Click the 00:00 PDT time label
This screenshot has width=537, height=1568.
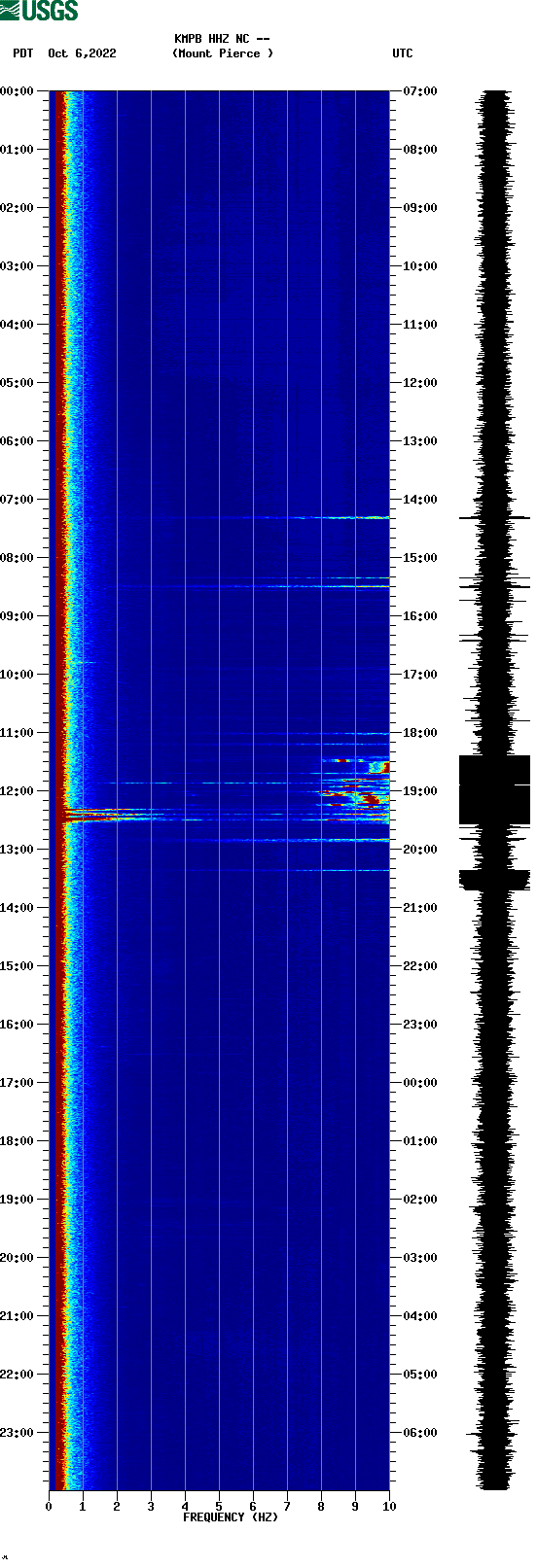17,91
